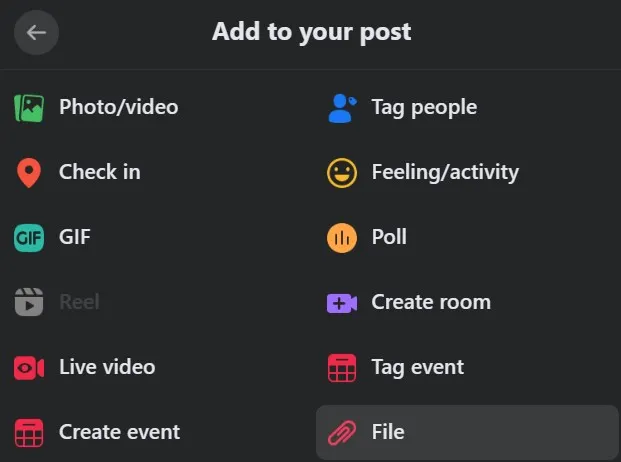Open the Feeling/activity option
Viewport: 621px width, 462px height.
point(445,172)
